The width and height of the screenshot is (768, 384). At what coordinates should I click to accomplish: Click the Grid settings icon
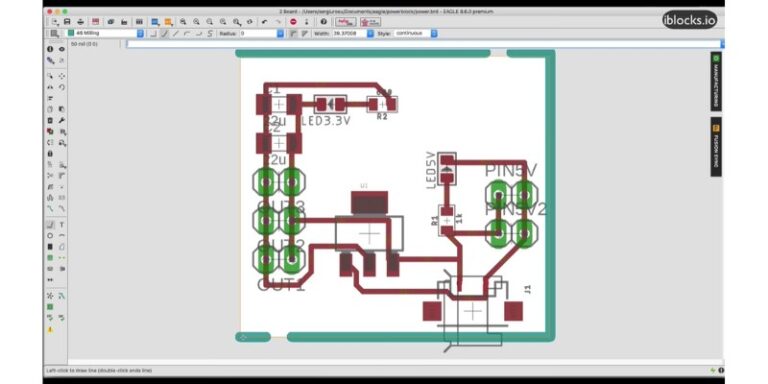54,33
